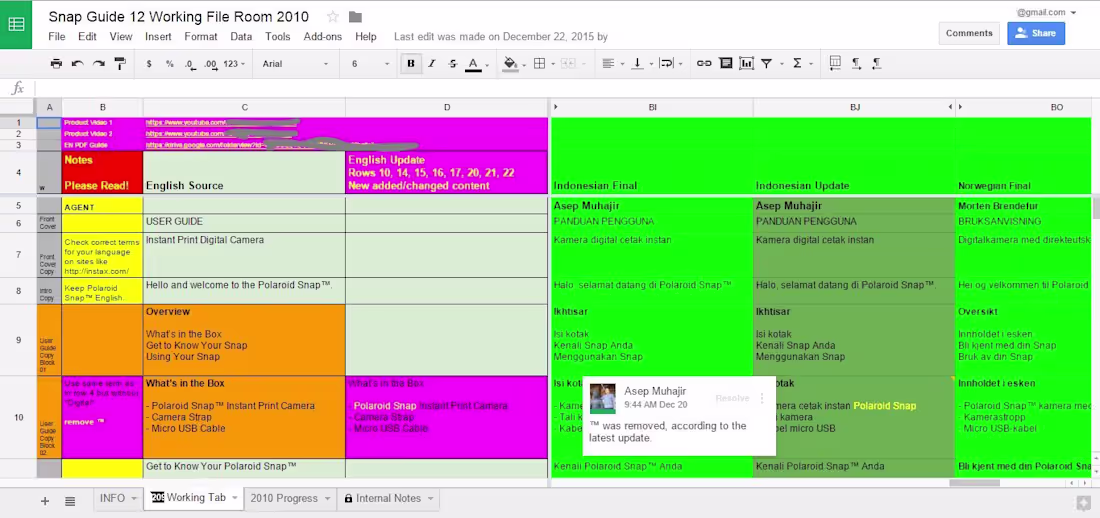Open the Comments button
Image resolution: width=1100 pixels, height=518 pixels.
[x=969, y=33]
